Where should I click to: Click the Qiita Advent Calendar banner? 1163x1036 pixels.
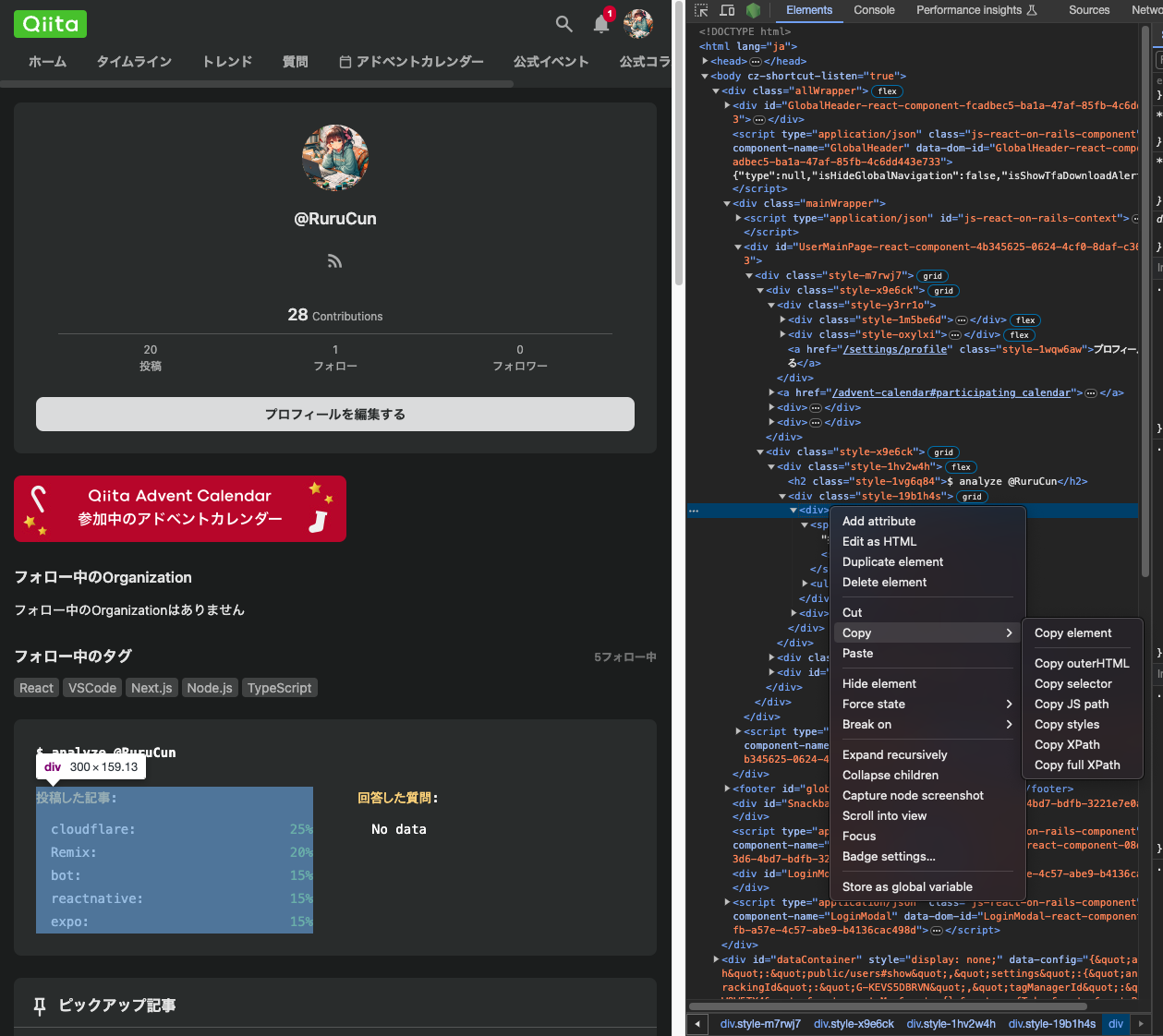tap(180, 509)
